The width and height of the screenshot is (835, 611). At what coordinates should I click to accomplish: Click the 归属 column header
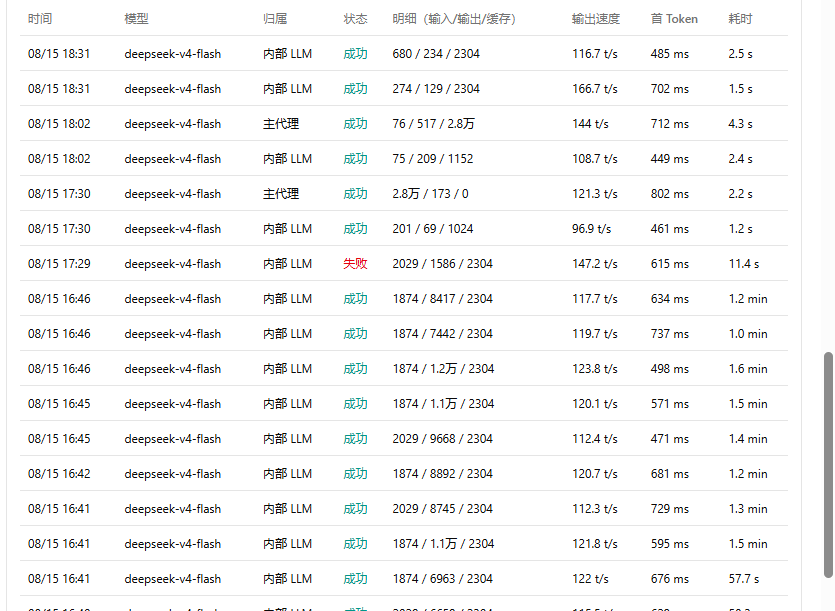[x=275, y=19]
